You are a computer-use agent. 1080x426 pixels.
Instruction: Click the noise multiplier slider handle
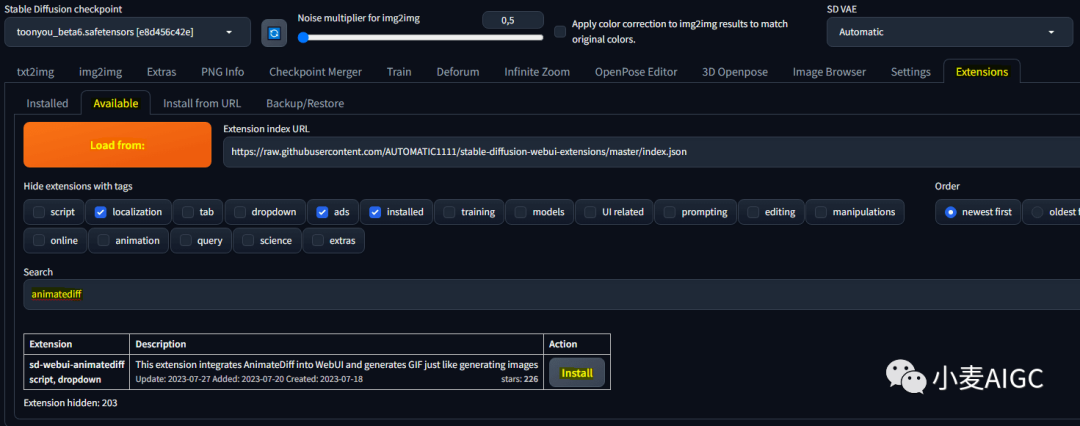click(x=302, y=37)
